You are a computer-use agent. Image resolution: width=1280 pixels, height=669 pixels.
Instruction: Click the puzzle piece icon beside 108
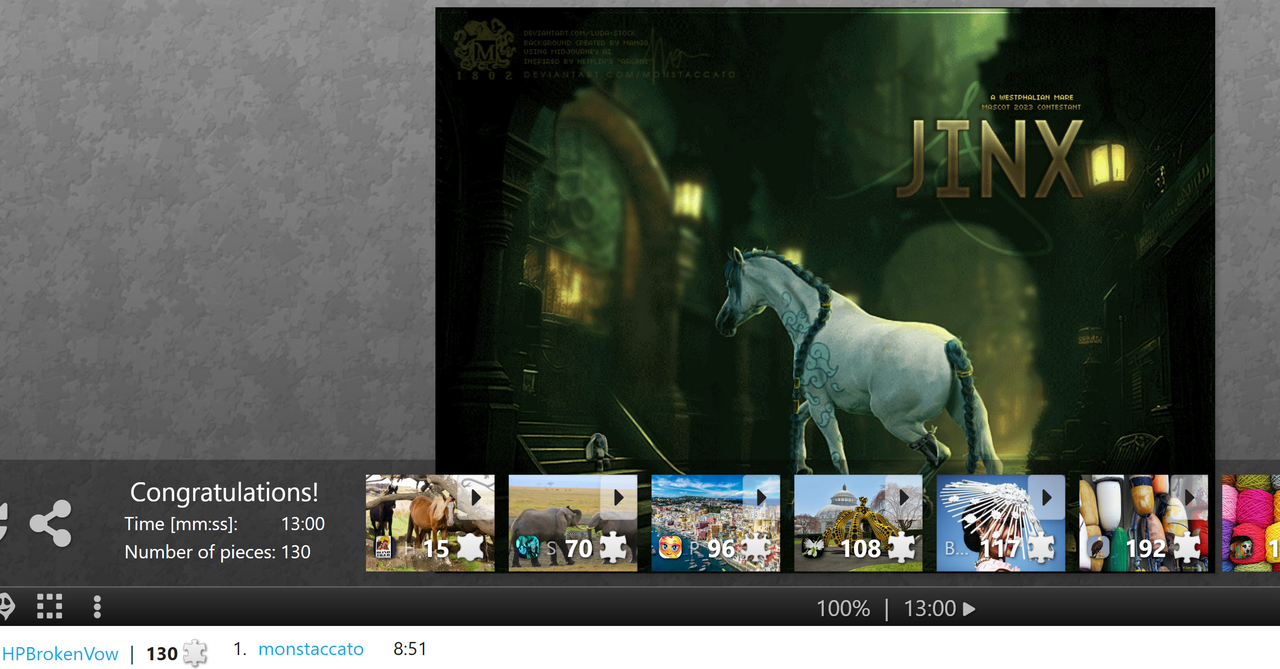pyautogui.click(x=900, y=547)
